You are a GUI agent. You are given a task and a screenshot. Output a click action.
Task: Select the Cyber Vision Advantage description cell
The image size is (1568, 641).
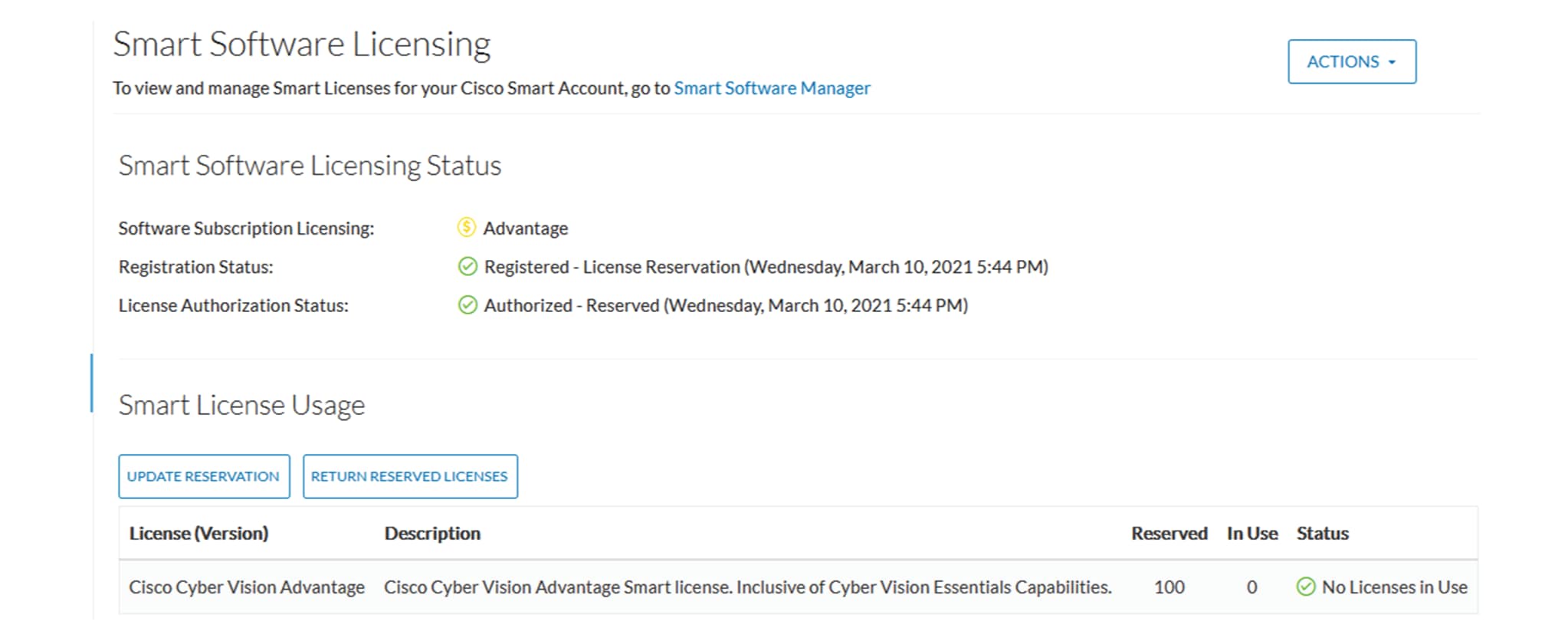(x=748, y=587)
